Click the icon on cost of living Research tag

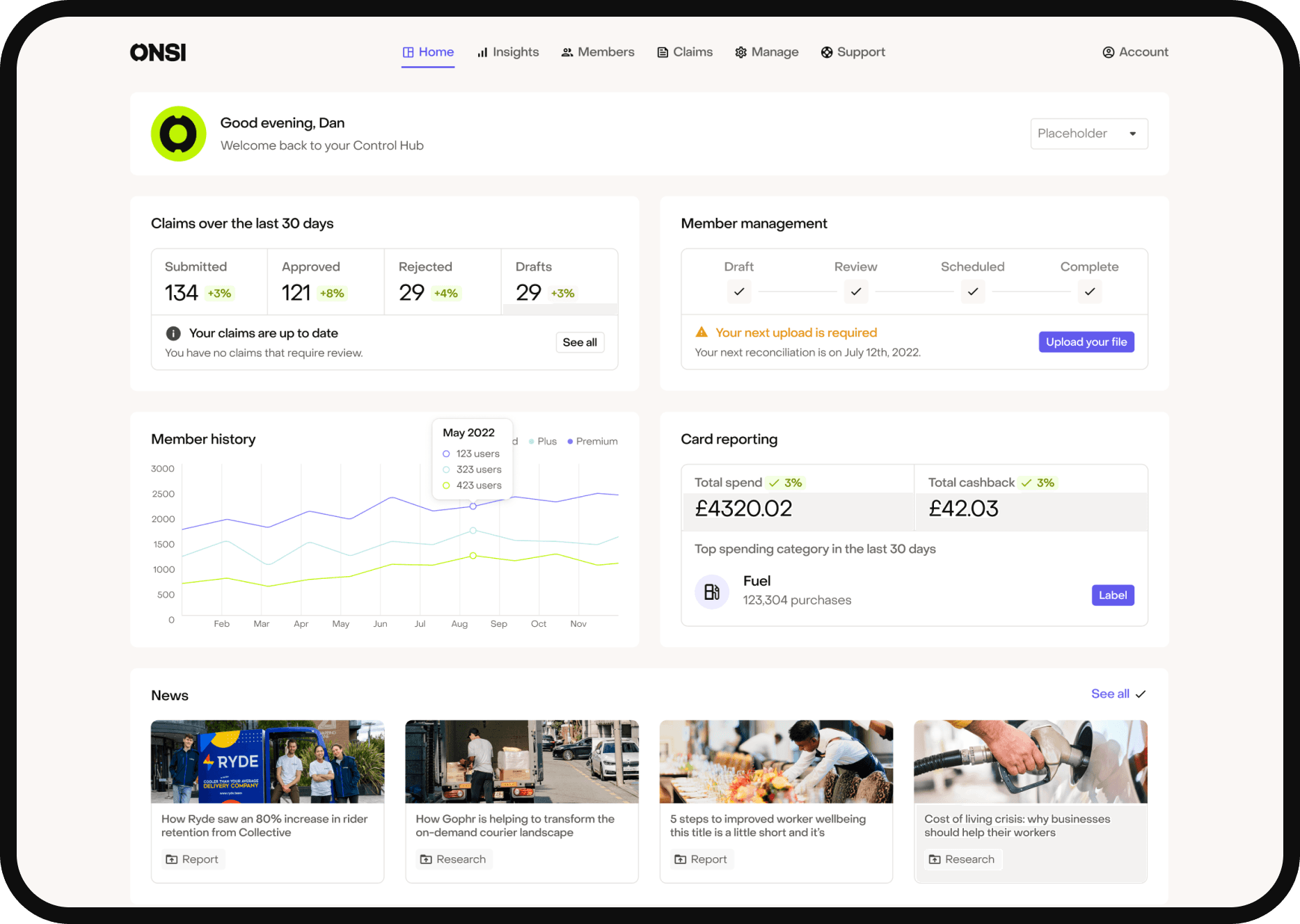tap(935, 859)
